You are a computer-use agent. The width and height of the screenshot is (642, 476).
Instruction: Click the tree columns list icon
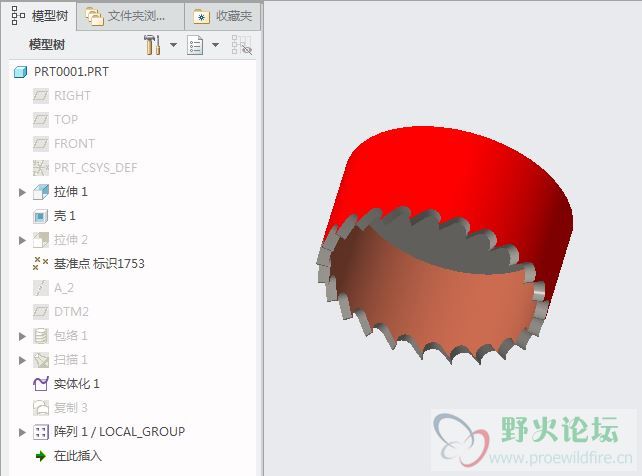point(195,45)
